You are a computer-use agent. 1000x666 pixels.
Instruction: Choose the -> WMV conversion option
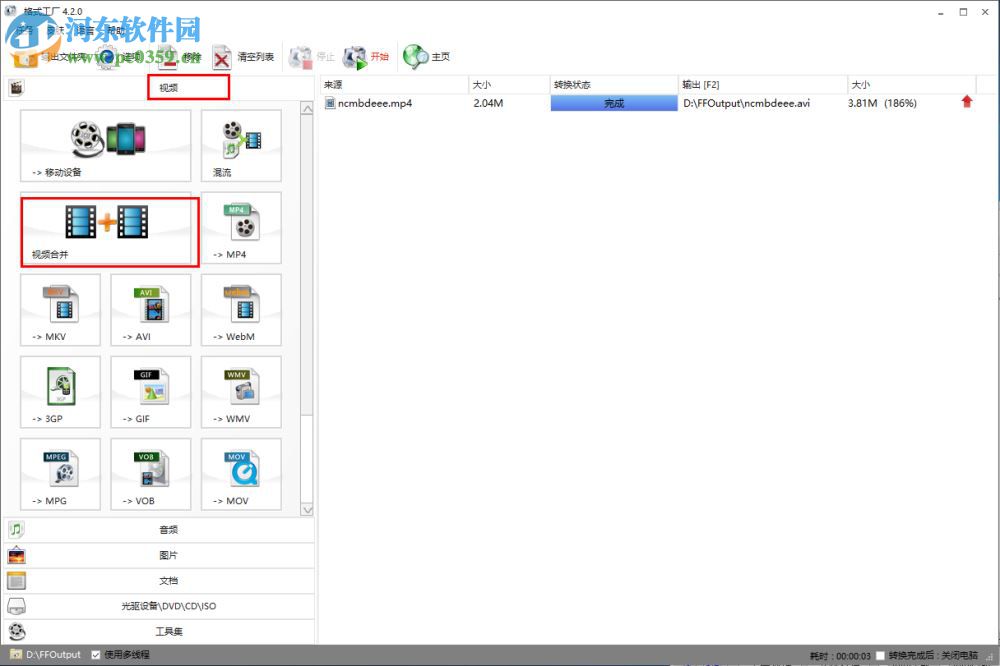(x=241, y=392)
